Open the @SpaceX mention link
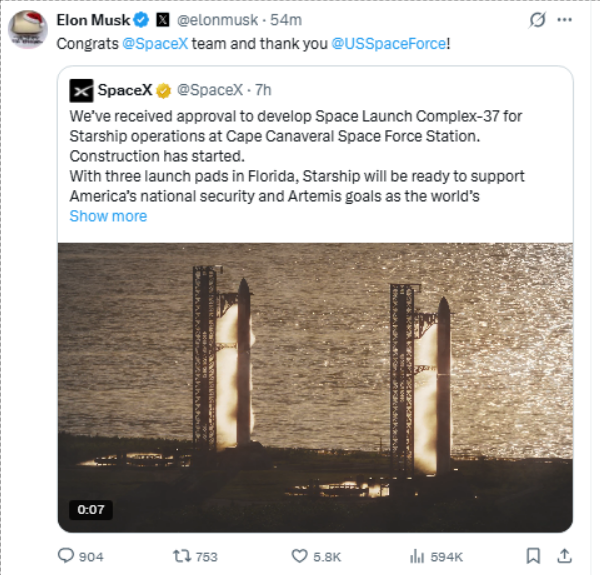The width and height of the screenshot is (600, 575). (x=154, y=44)
